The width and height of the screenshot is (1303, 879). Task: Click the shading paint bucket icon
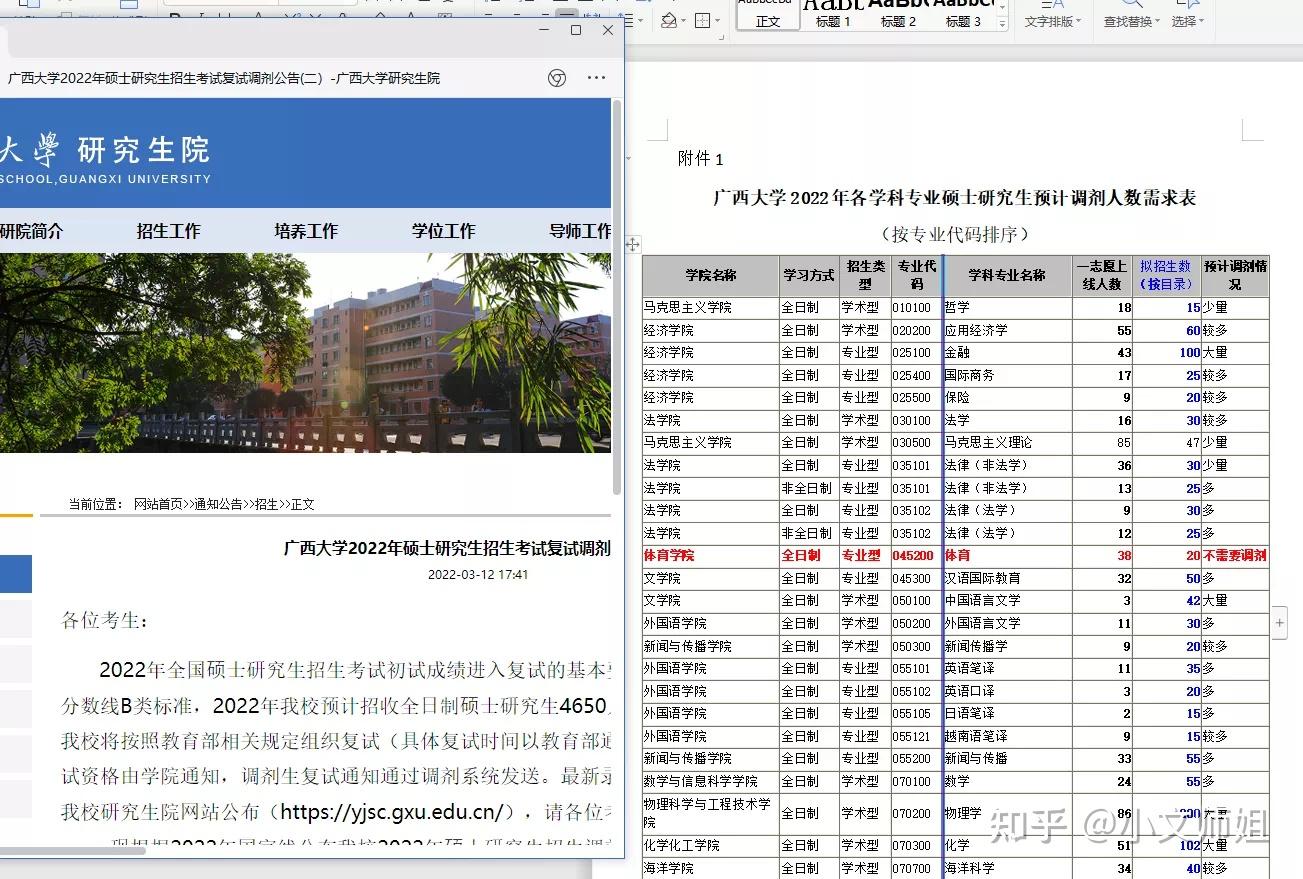click(x=669, y=20)
